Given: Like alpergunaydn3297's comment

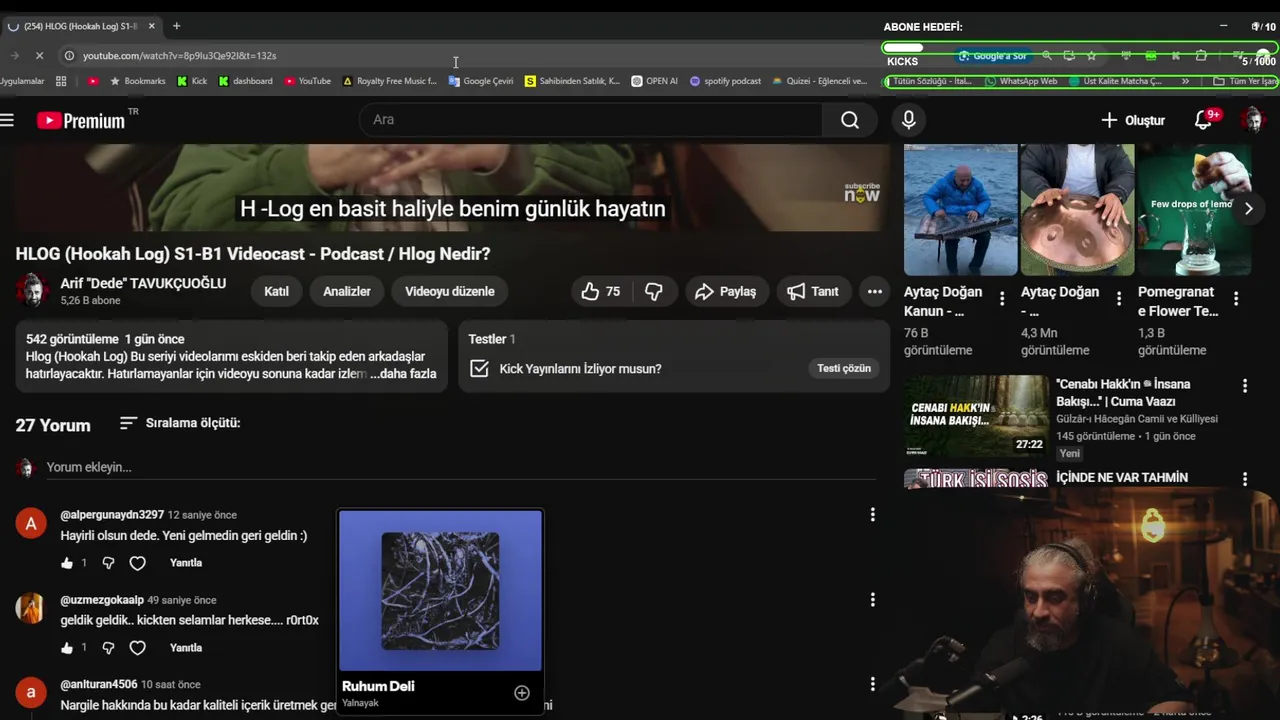Looking at the screenshot, I should coord(67,563).
